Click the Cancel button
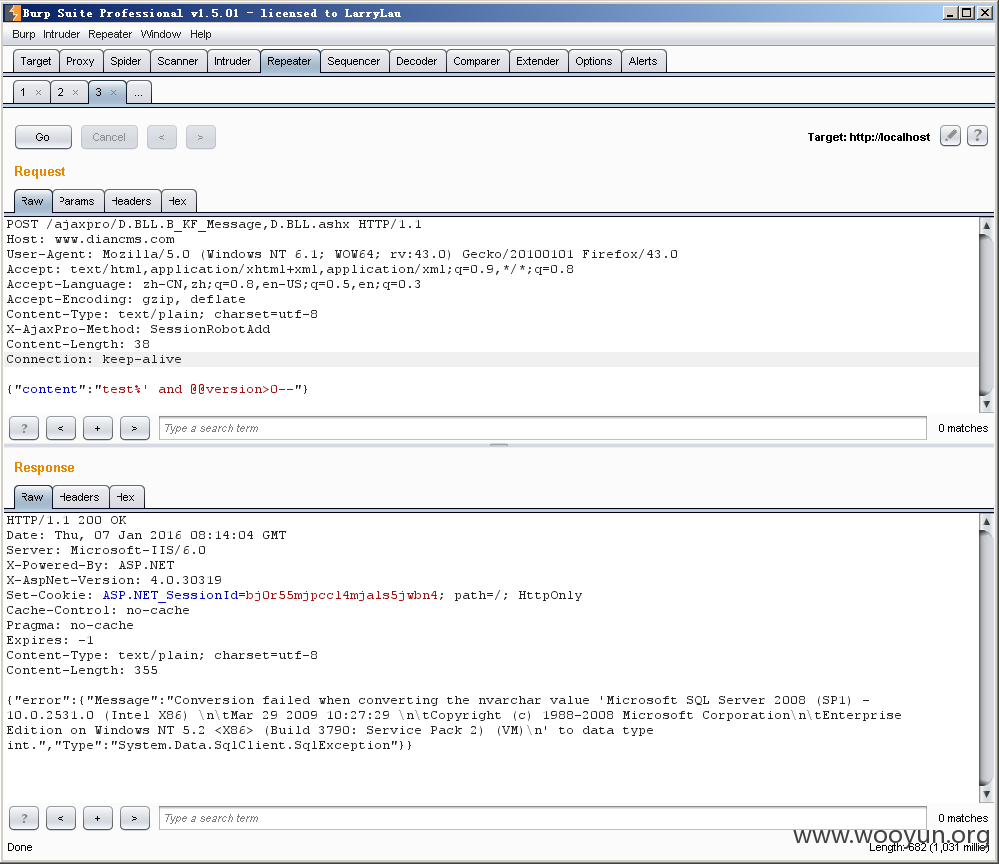 click(x=109, y=137)
